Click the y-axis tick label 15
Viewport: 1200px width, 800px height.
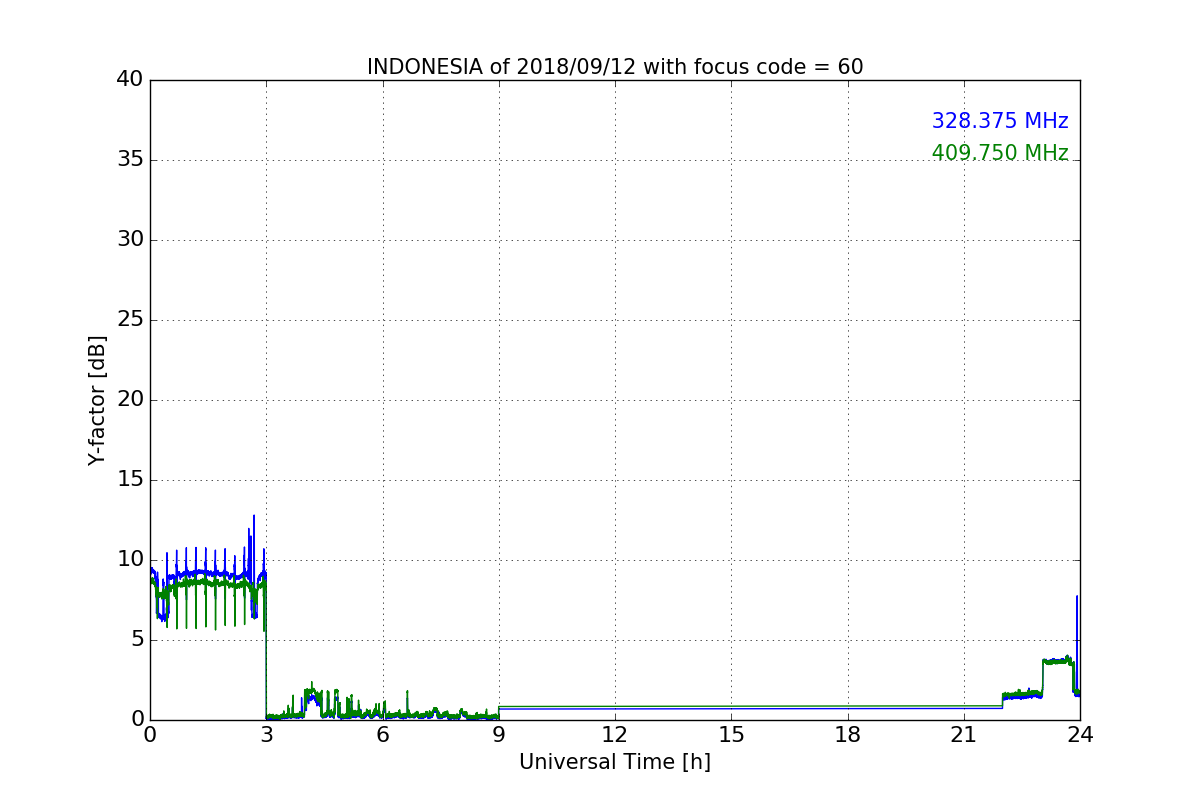(130, 480)
